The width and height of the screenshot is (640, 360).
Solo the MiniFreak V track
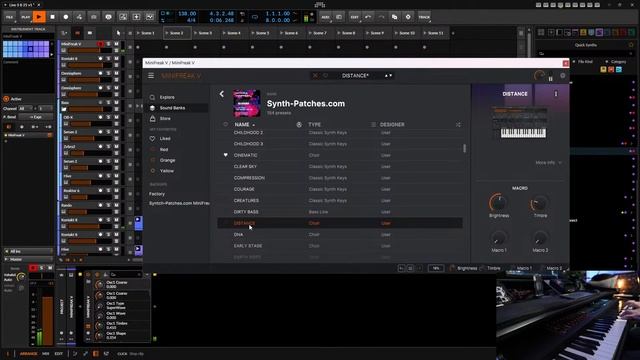coord(109,44)
